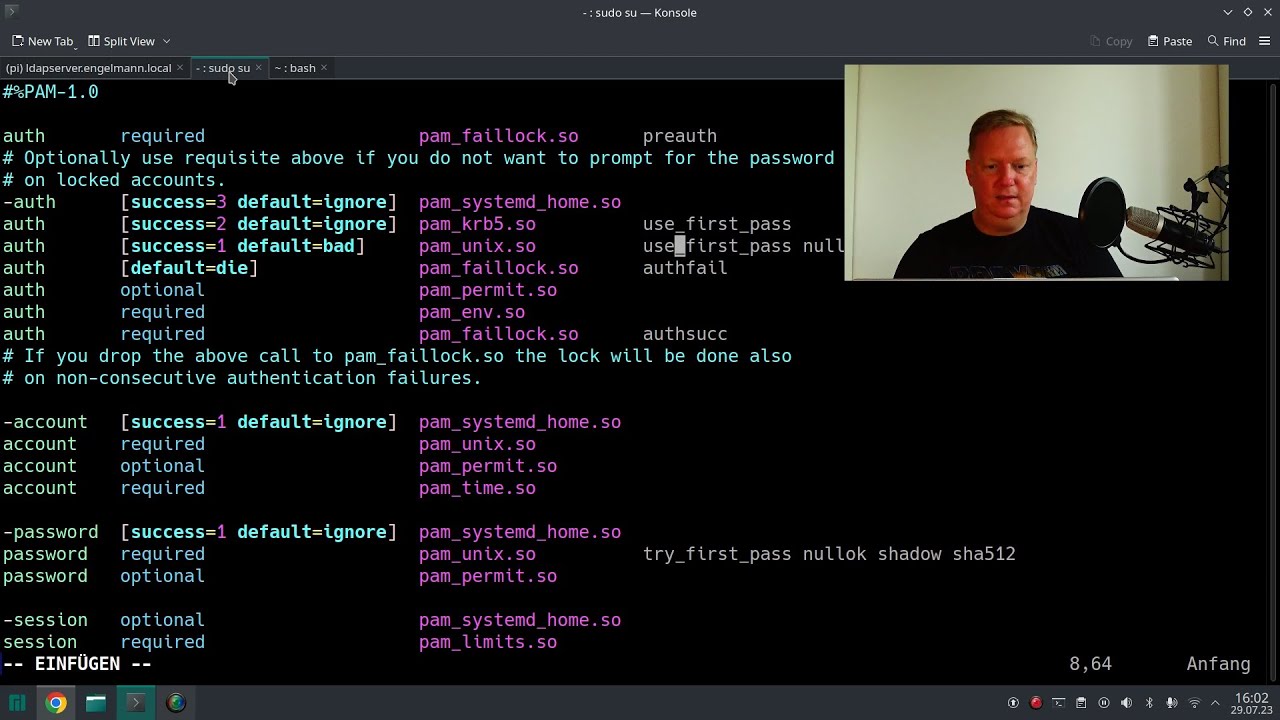Click the media pause tray icon

coord(1104,703)
